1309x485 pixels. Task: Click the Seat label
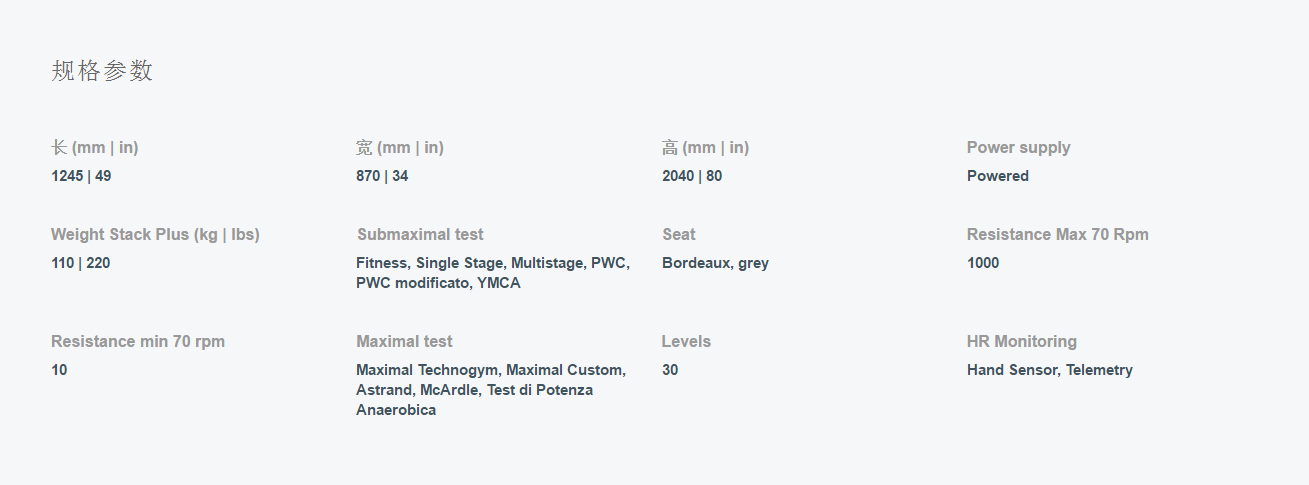click(x=679, y=235)
